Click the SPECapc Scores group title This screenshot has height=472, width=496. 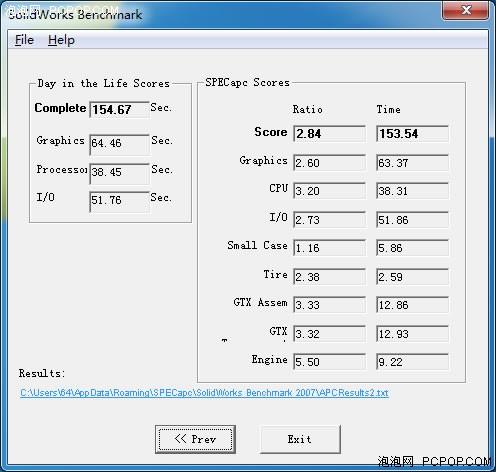(247, 82)
